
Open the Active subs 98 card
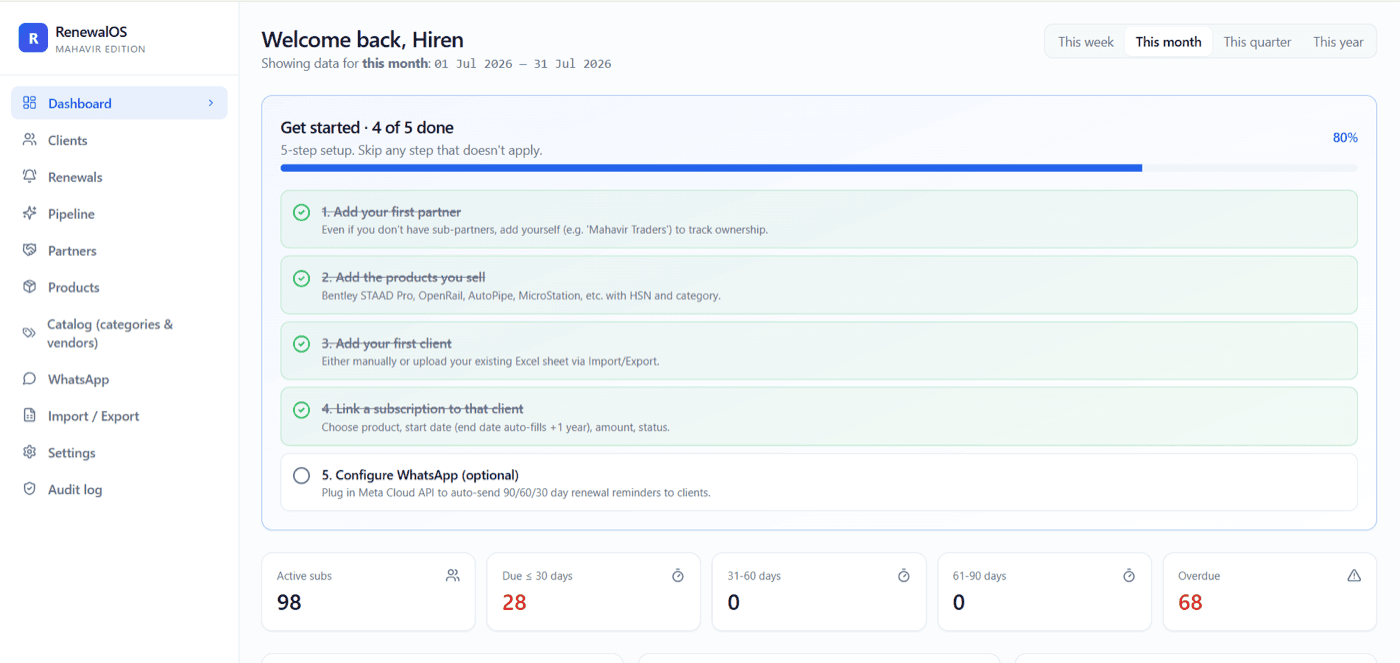pos(368,592)
